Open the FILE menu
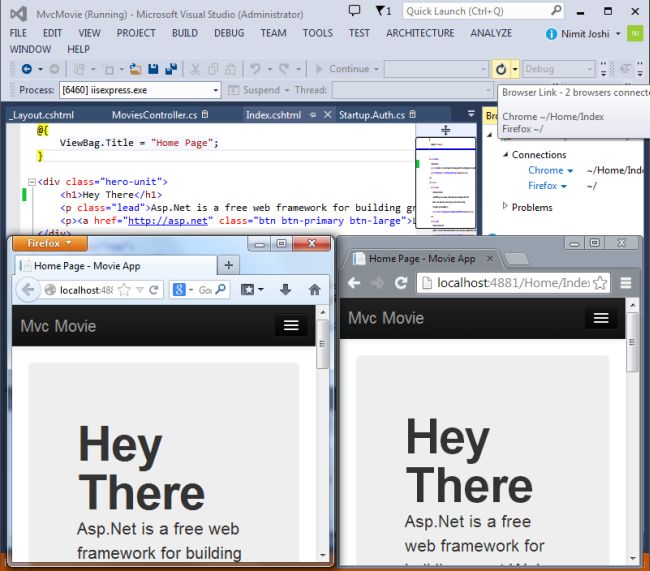The height and width of the screenshot is (571, 650). [18, 33]
